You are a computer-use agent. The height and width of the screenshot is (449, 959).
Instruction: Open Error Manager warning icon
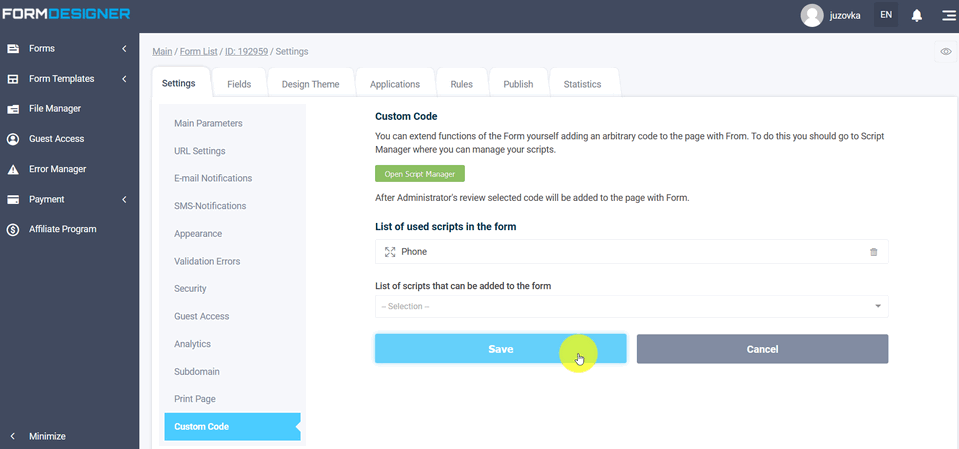pyautogui.click(x=14, y=169)
